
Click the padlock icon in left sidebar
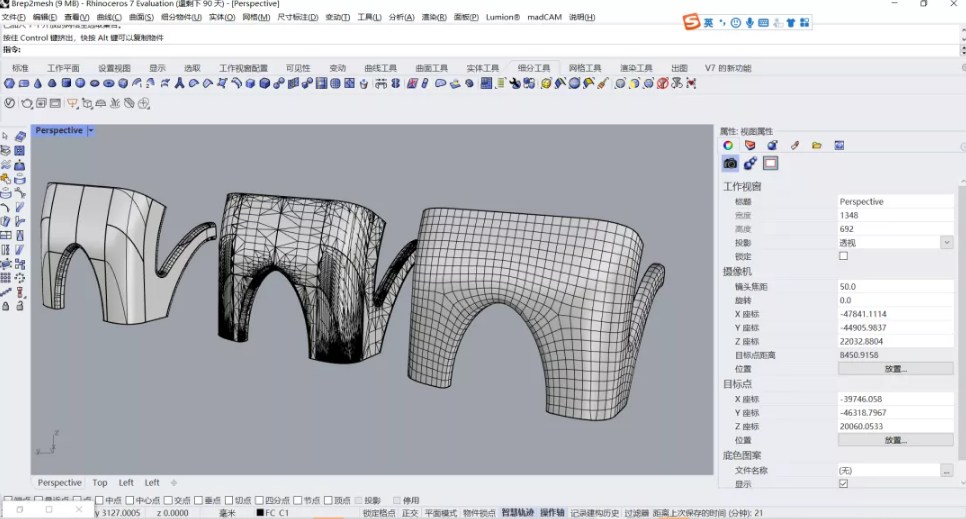pos(6,306)
